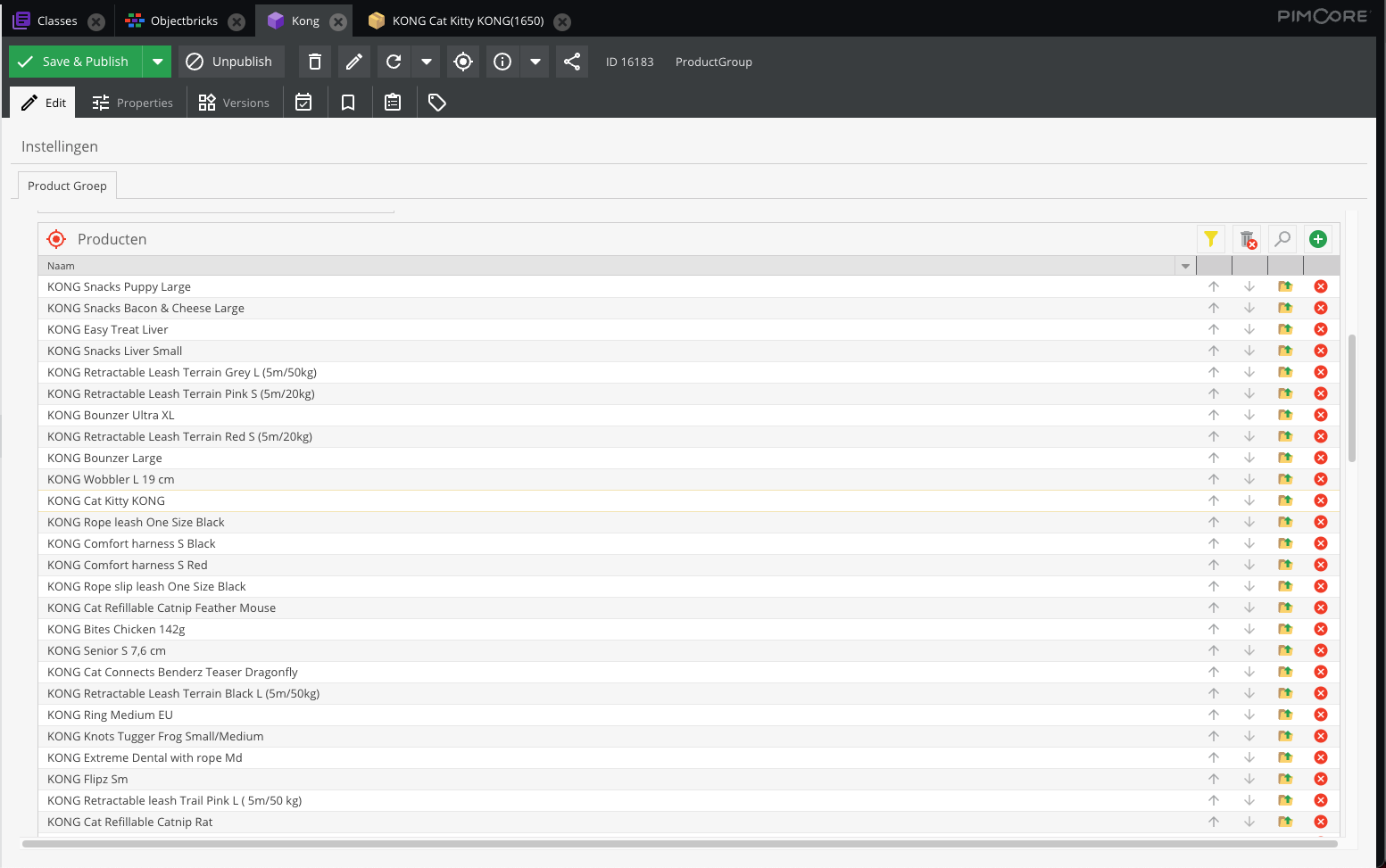The width and height of the screenshot is (1386, 868).
Task: Open the filter for the Producten grid
Action: (1211, 238)
